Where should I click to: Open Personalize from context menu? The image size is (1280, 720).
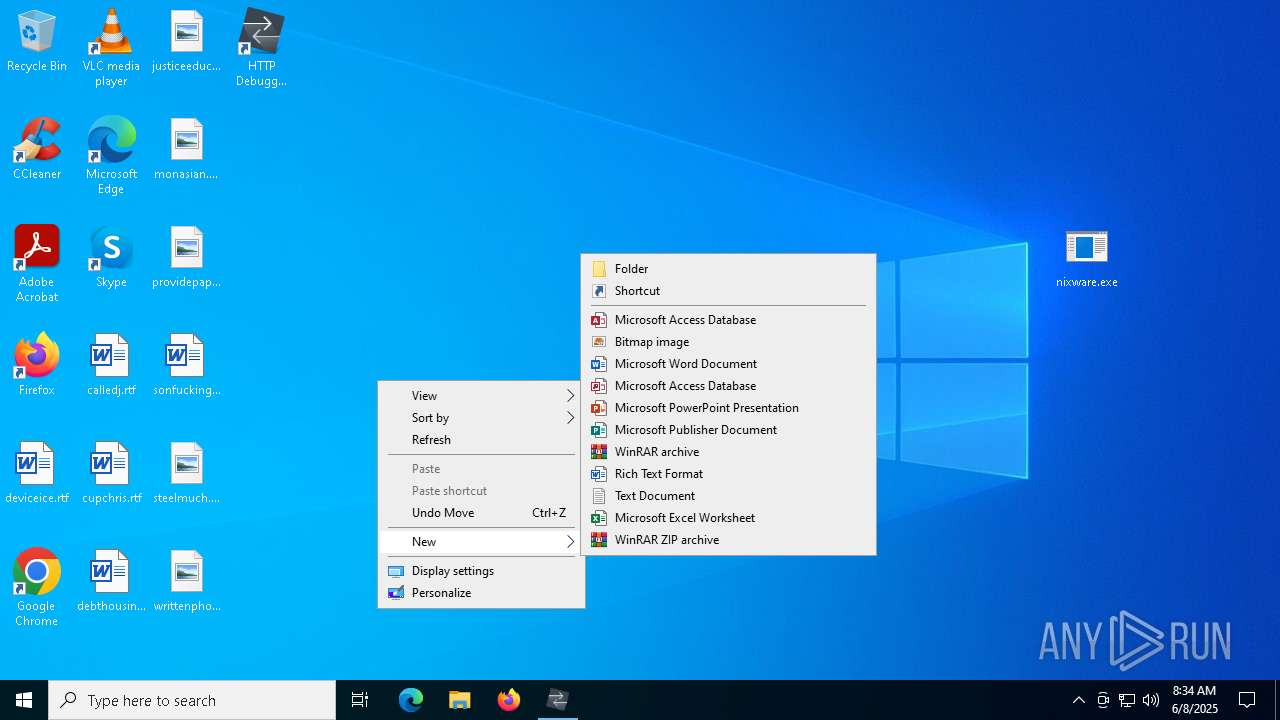(482, 593)
